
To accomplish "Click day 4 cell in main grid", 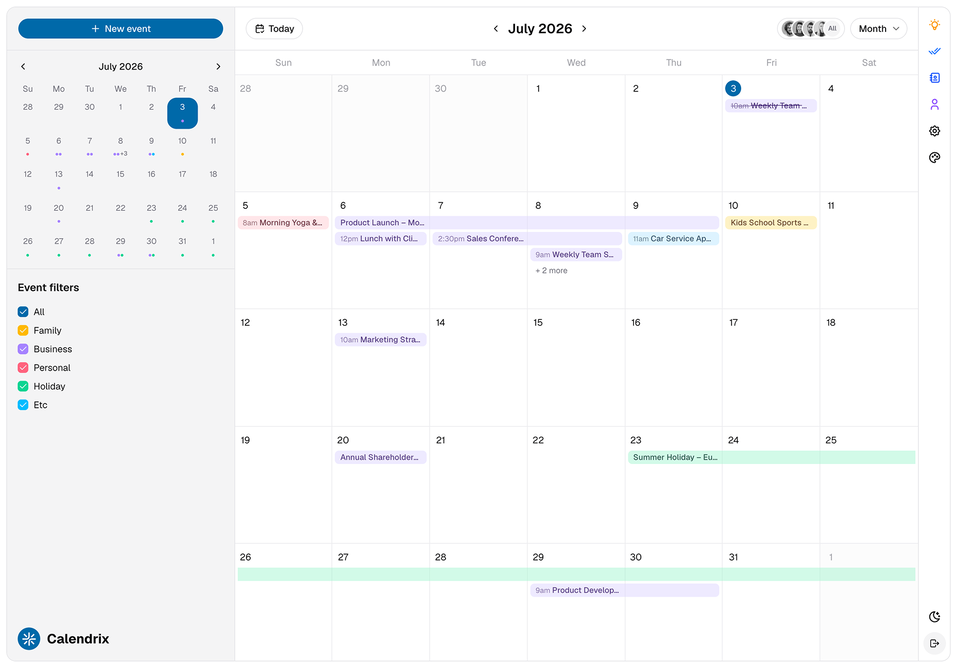I will tap(869, 133).
